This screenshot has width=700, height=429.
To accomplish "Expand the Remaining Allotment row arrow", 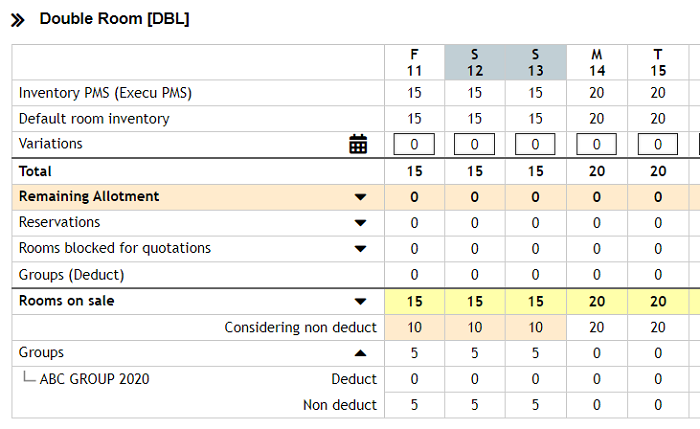I will coord(360,197).
